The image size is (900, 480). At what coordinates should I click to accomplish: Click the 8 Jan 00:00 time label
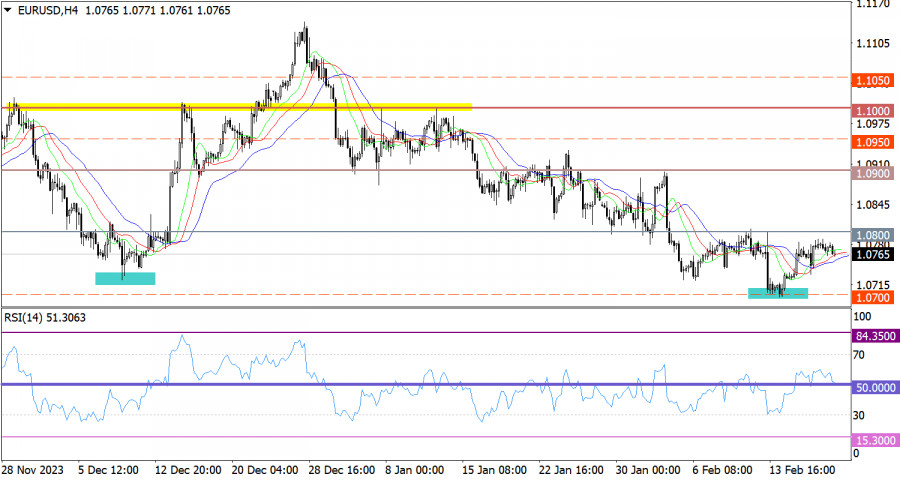[414, 470]
